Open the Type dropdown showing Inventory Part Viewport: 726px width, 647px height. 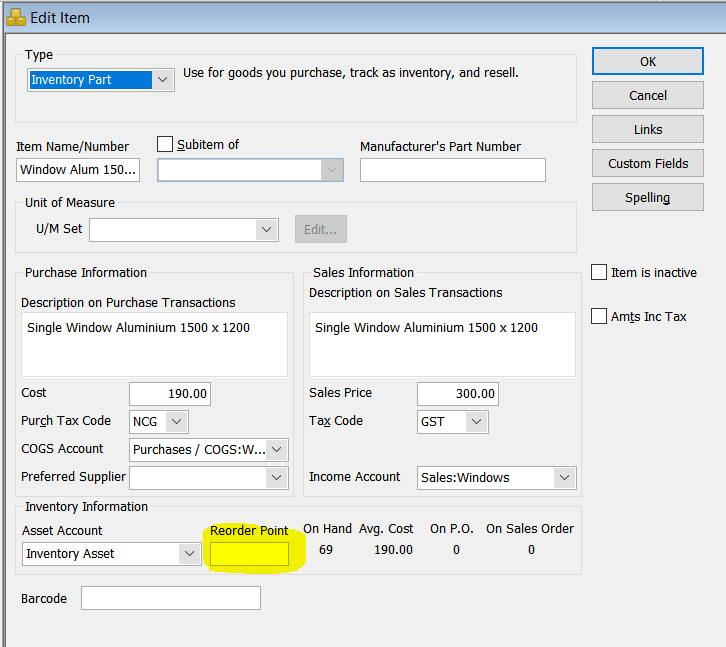[100, 80]
